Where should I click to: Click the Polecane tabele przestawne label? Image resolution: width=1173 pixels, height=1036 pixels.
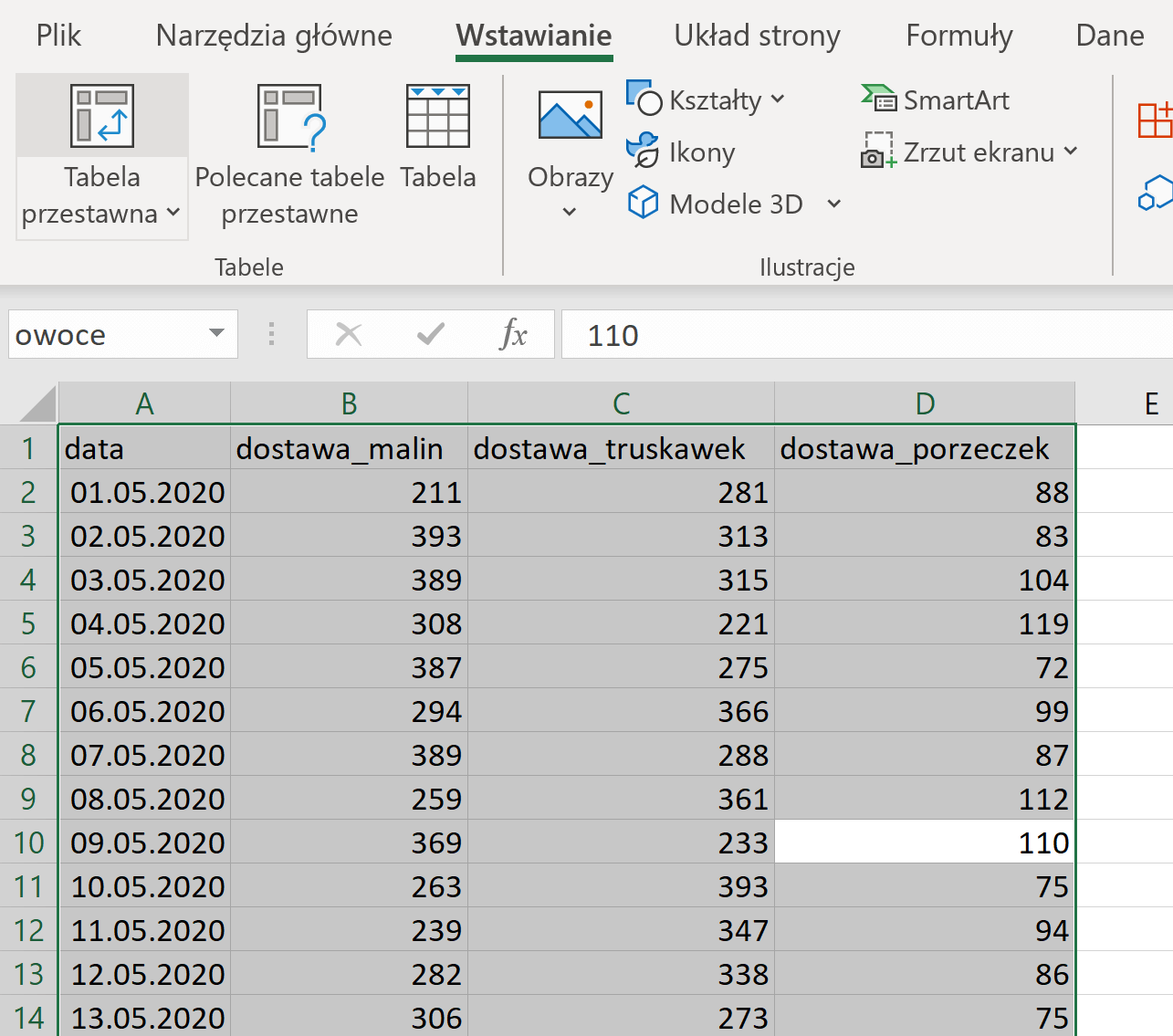pos(290,195)
